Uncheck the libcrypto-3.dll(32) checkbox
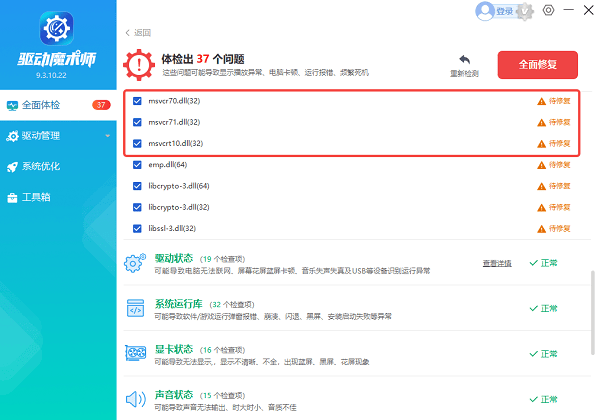 (x=137, y=207)
